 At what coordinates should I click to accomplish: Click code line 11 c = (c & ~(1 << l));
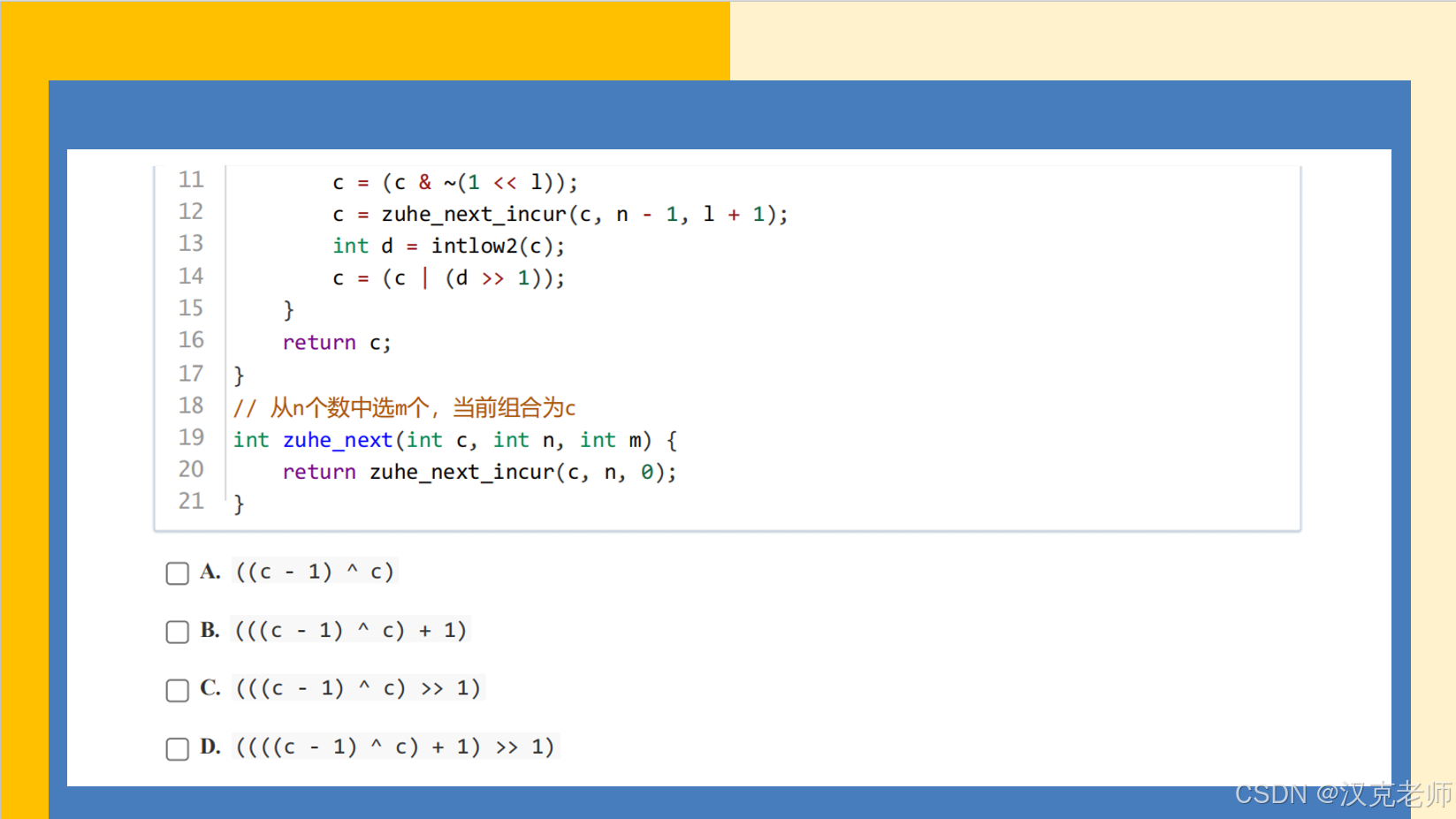(454, 183)
